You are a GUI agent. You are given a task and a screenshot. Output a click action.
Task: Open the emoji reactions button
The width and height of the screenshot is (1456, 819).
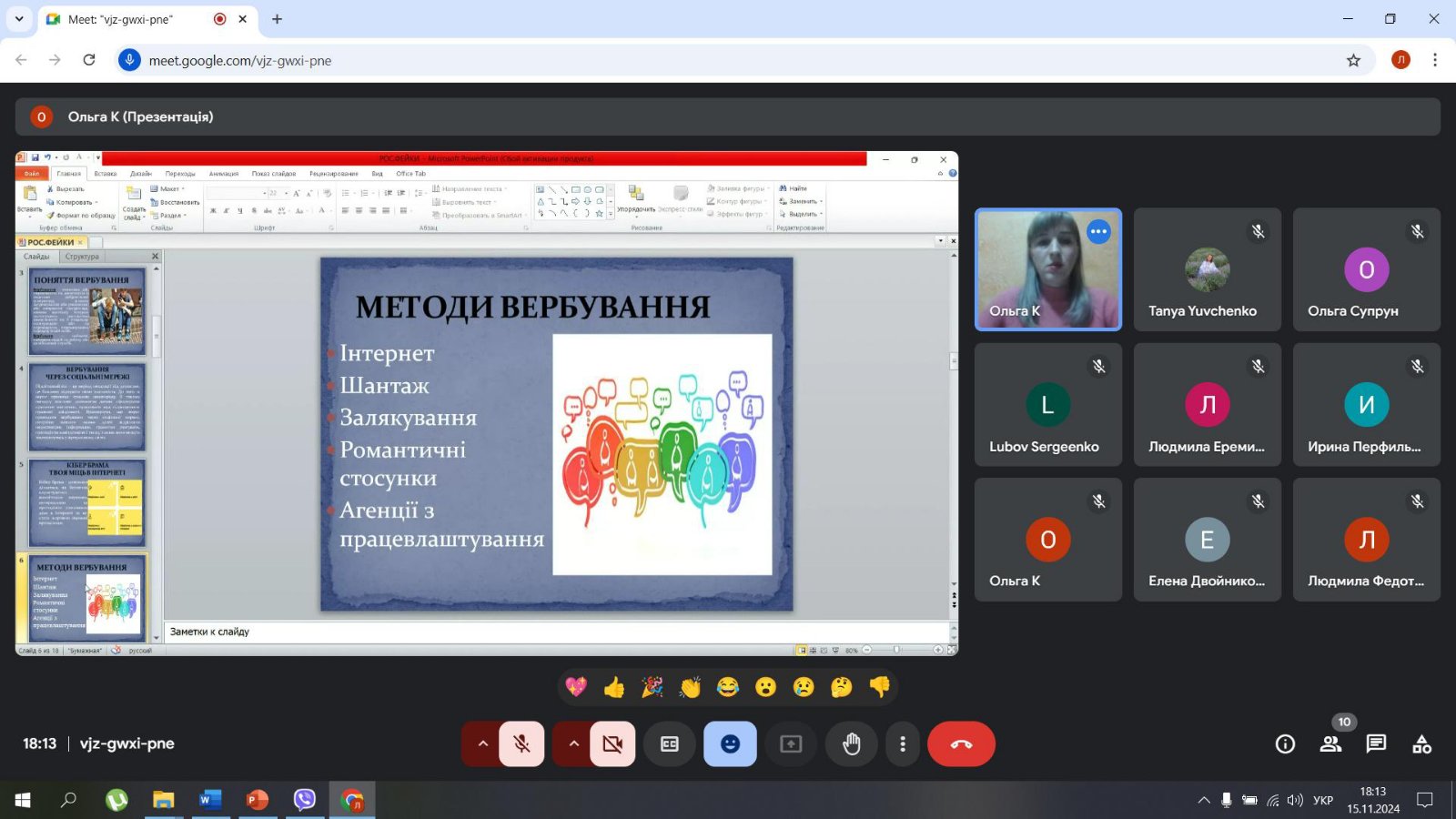click(730, 743)
